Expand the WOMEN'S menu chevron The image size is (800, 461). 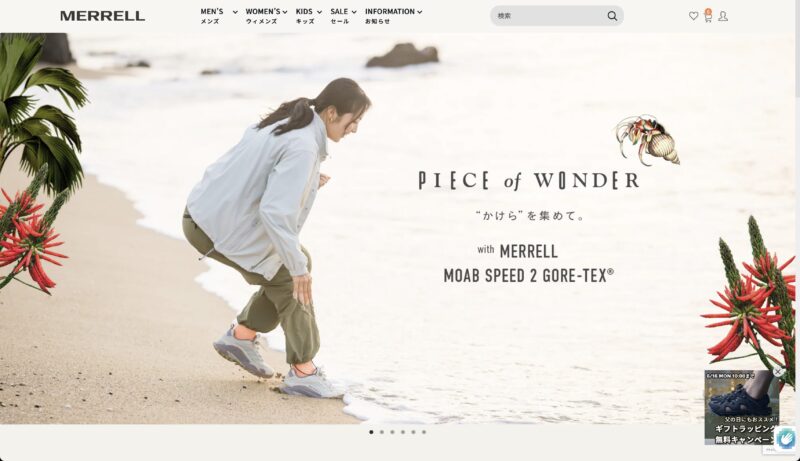coord(285,12)
